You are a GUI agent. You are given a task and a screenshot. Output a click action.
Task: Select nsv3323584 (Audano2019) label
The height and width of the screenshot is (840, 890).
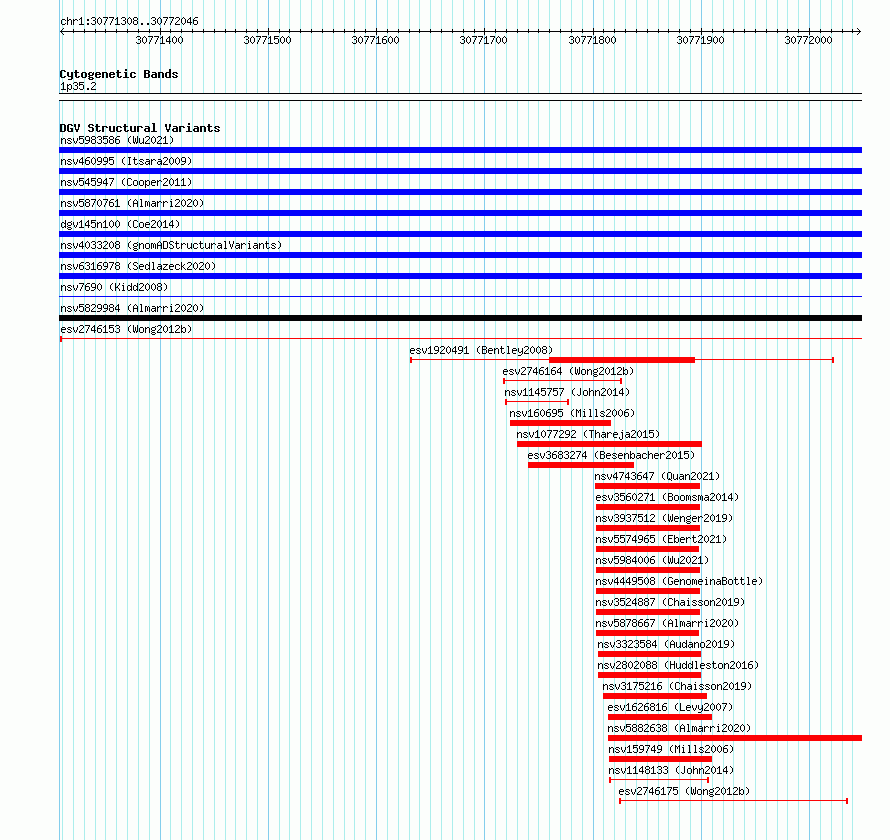pos(666,644)
